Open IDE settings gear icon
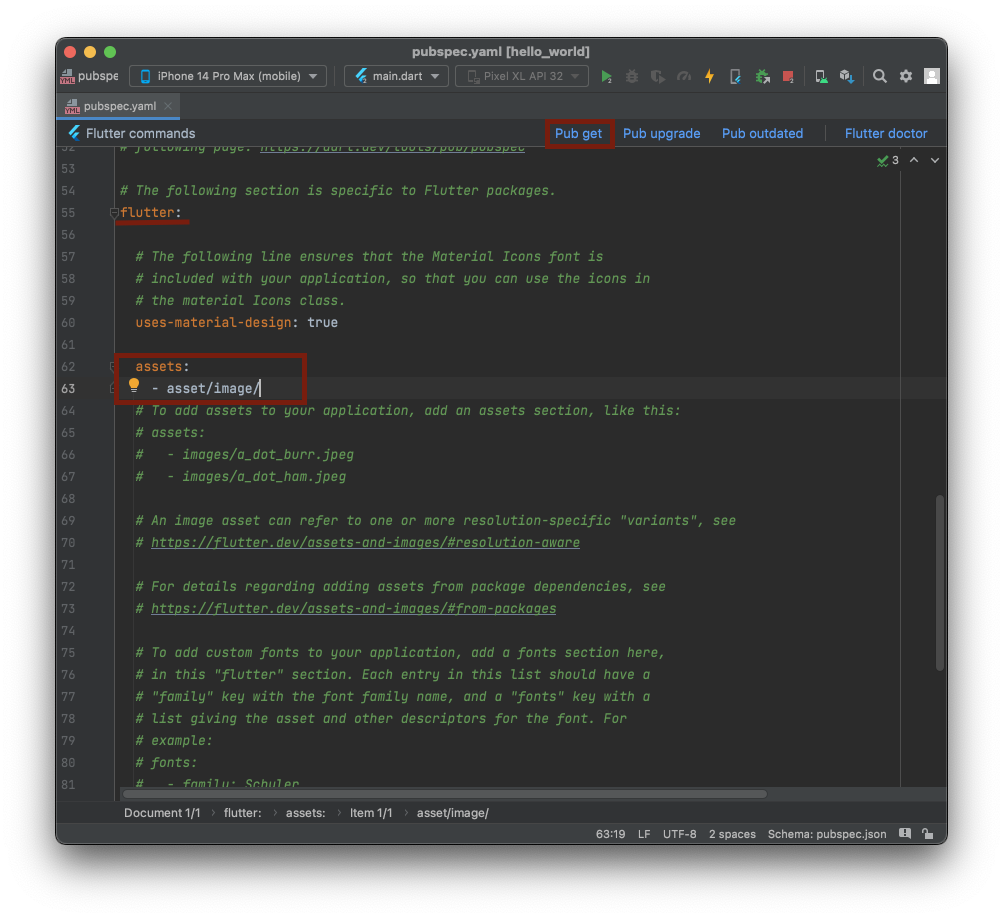 906,76
